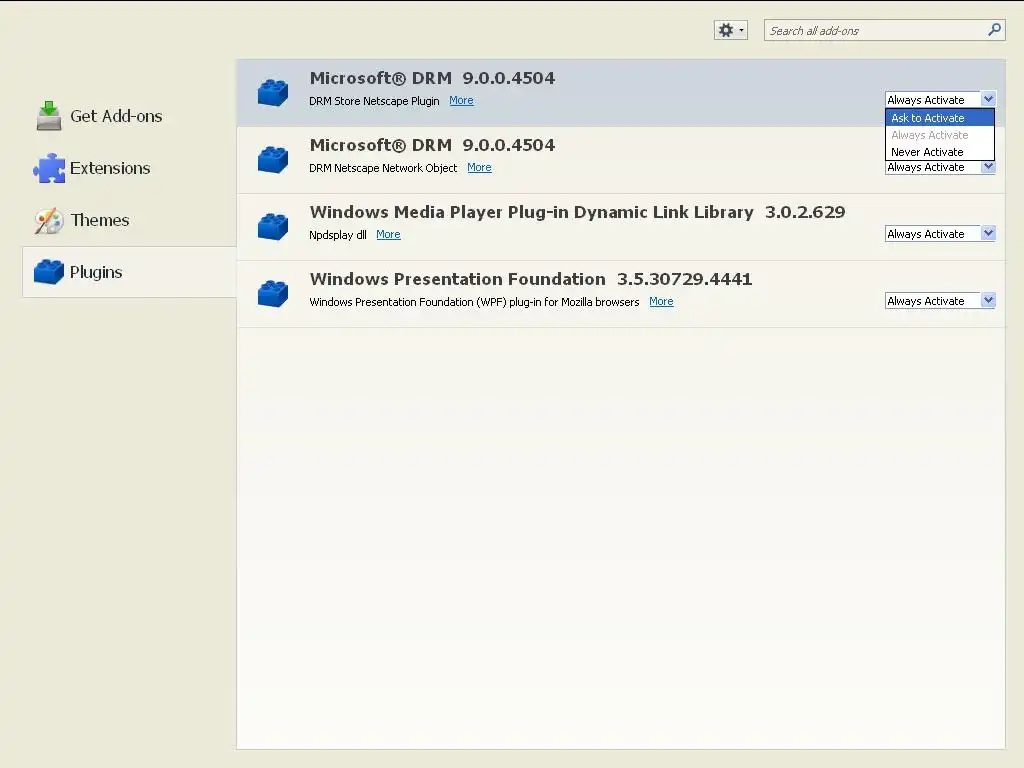Select the Windows Presentation Foundation 3.5.30729.4441 title

click(x=531, y=280)
